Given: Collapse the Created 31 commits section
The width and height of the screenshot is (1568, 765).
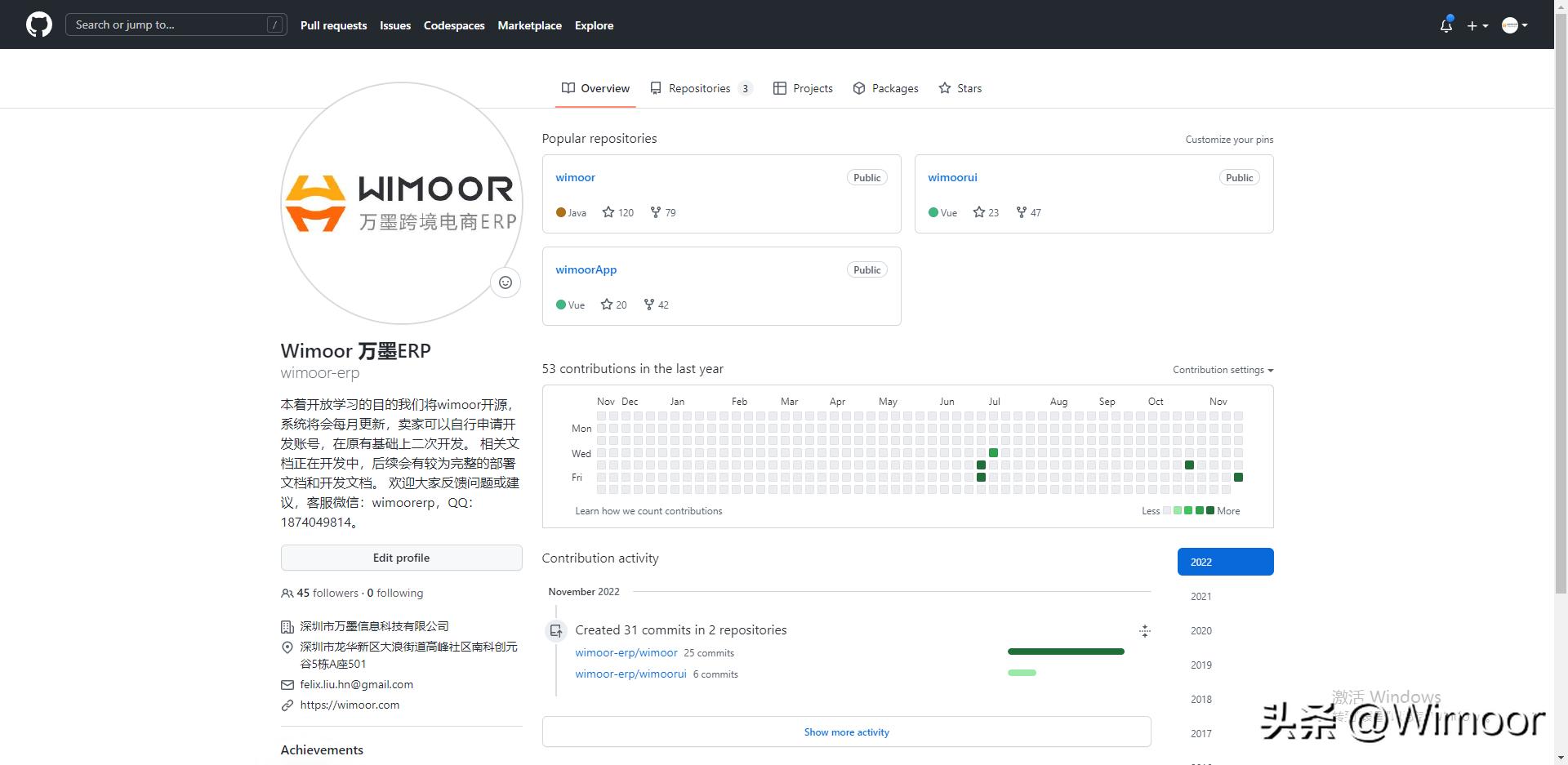Looking at the screenshot, I should (x=1144, y=630).
